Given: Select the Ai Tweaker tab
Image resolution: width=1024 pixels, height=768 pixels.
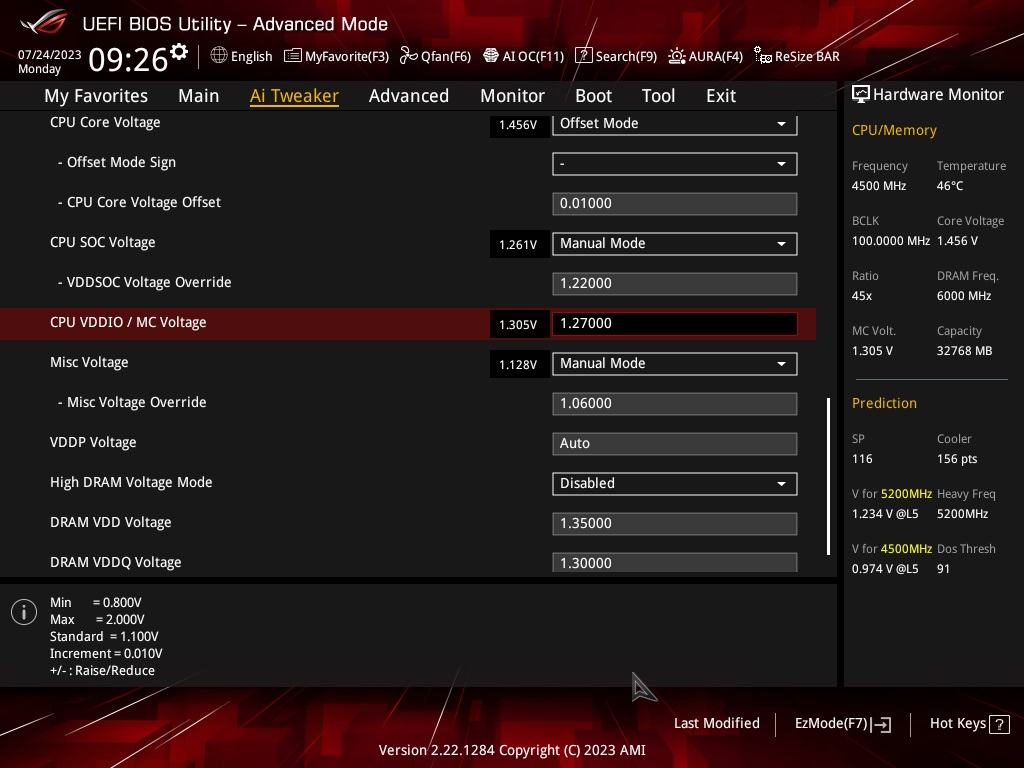Looking at the screenshot, I should (x=295, y=96).
